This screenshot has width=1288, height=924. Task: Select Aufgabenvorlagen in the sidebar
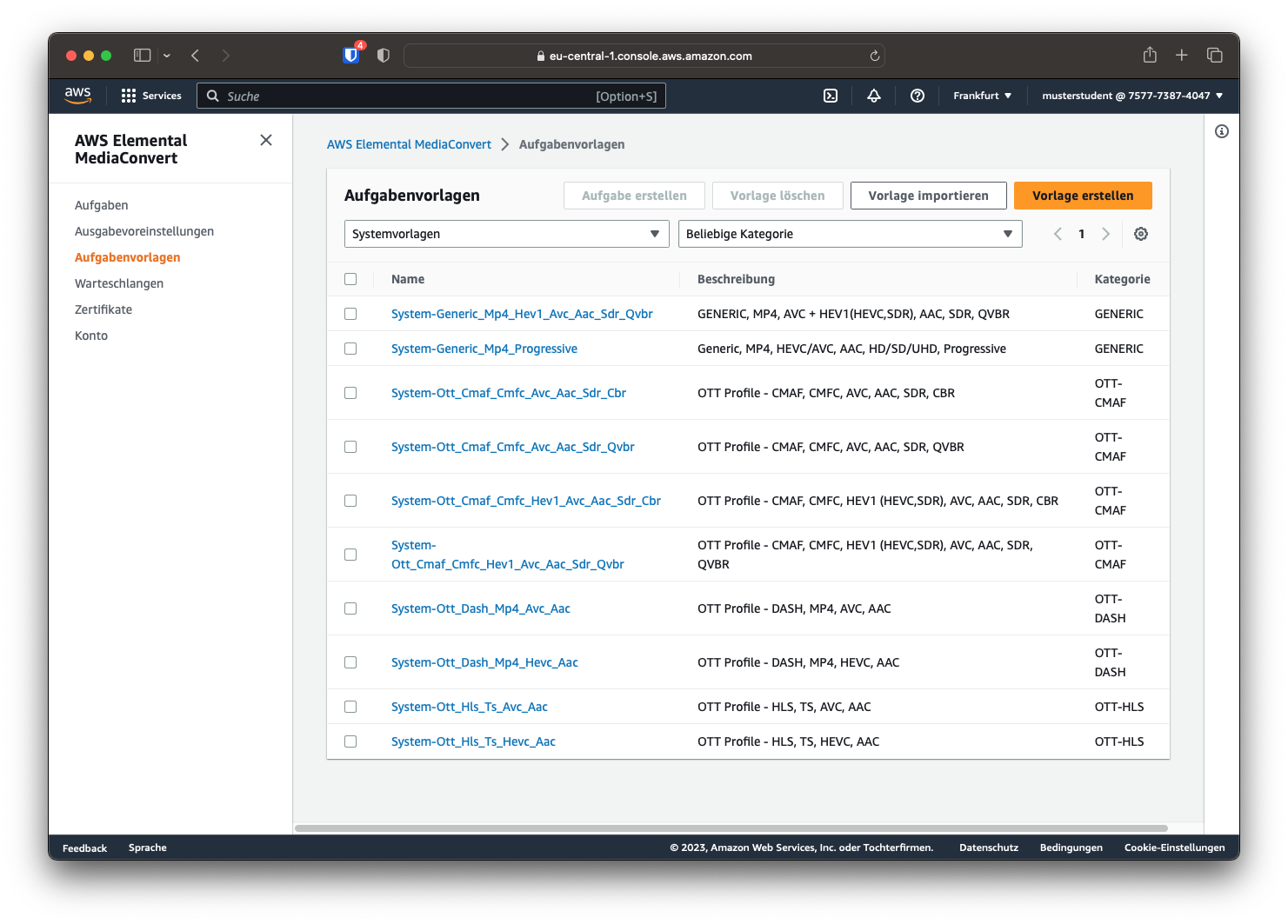point(128,257)
